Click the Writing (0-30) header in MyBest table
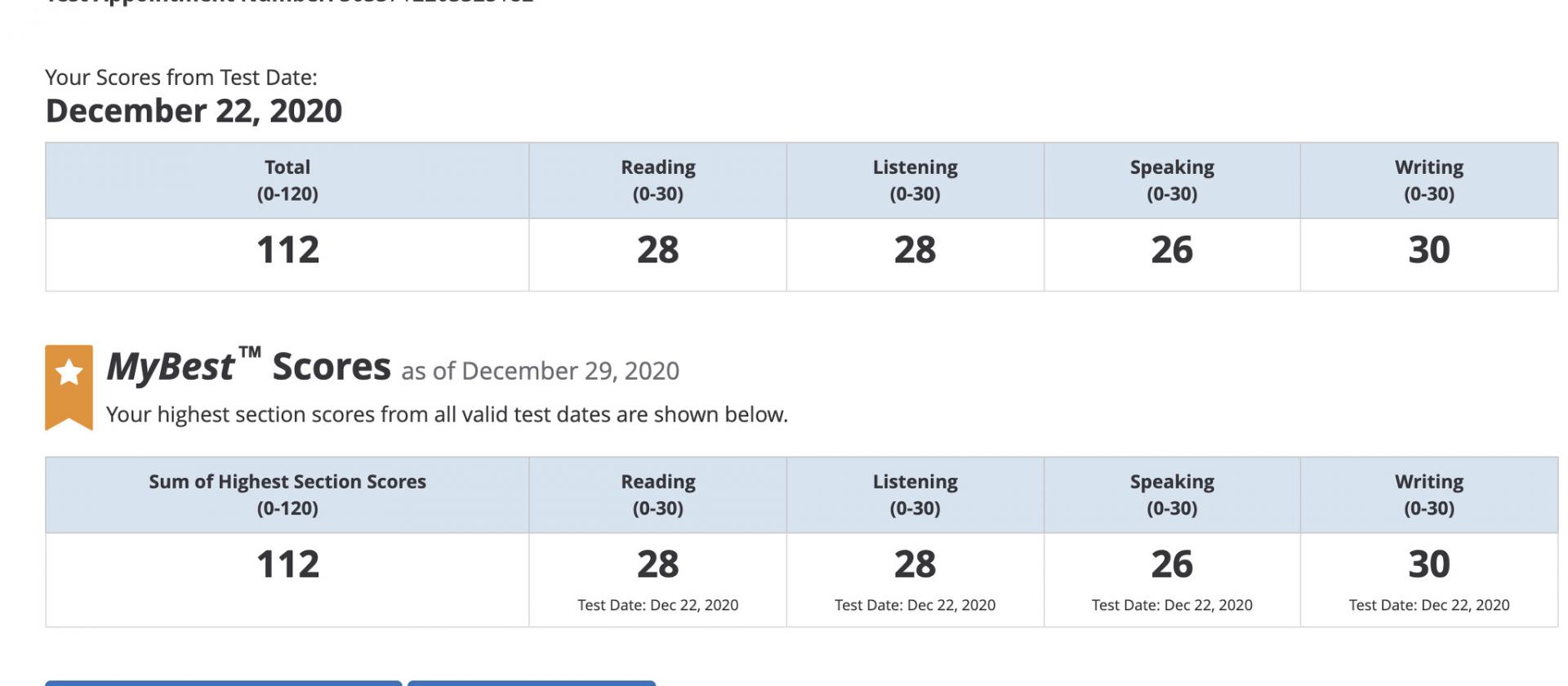The width and height of the screenshot is (1568, 686). click(1429, 495)
